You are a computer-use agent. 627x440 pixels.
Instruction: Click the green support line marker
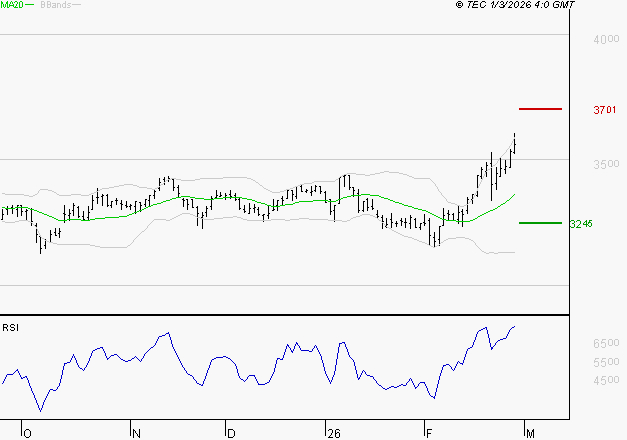(x=539, y=223)
